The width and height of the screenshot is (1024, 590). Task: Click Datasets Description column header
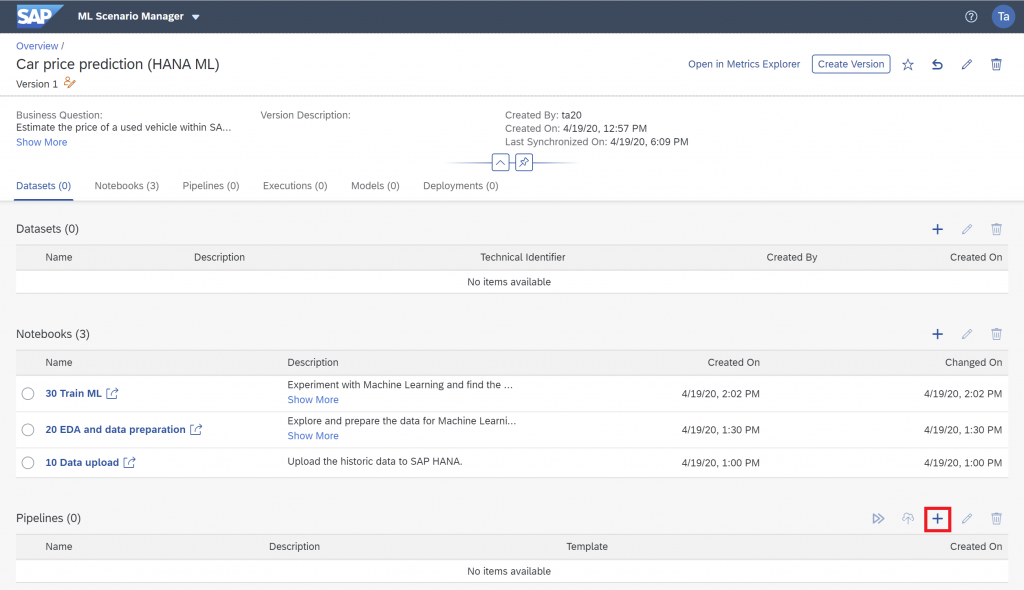tap(219, 257)
